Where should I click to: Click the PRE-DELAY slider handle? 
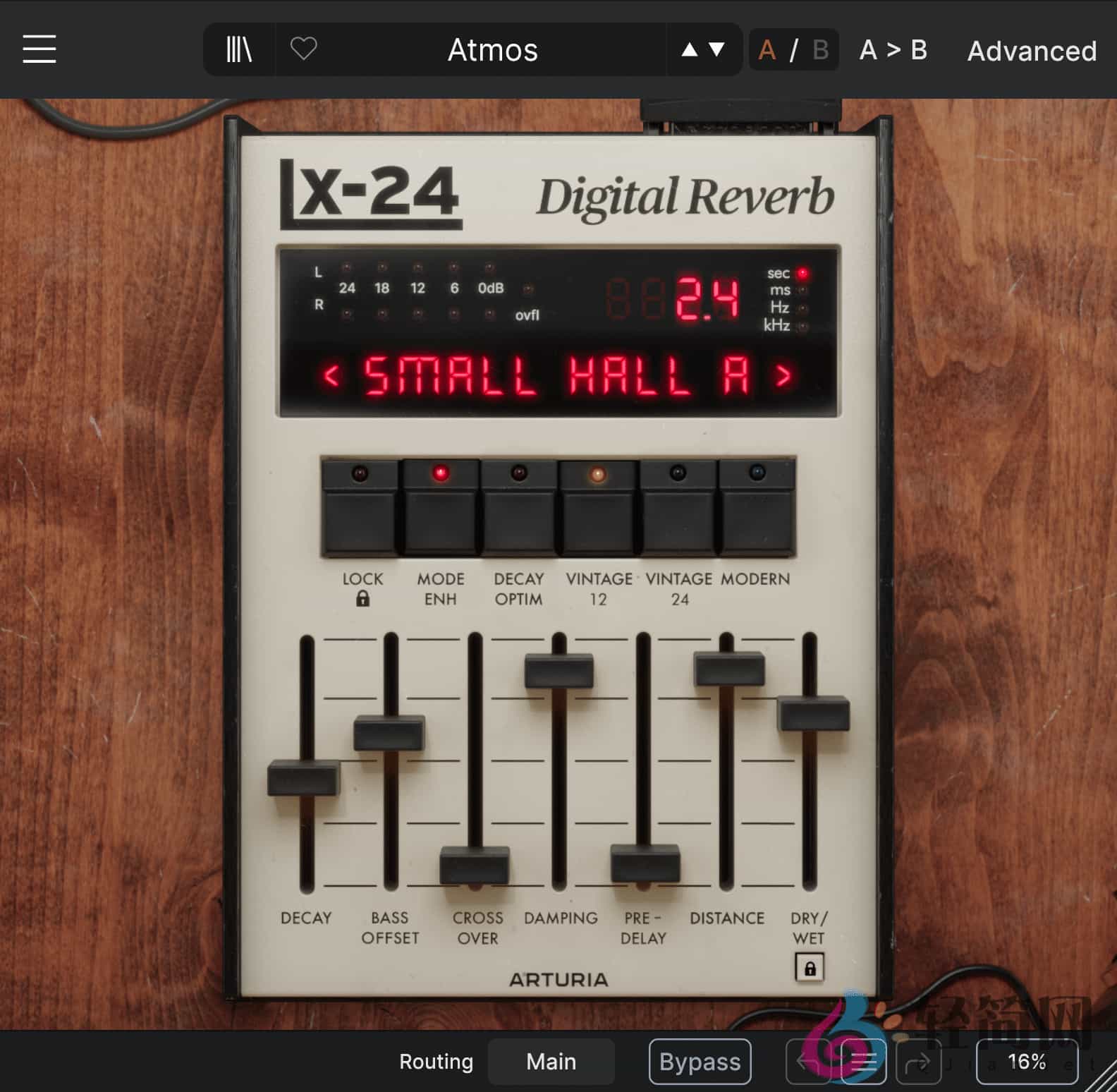pos(645,863)
